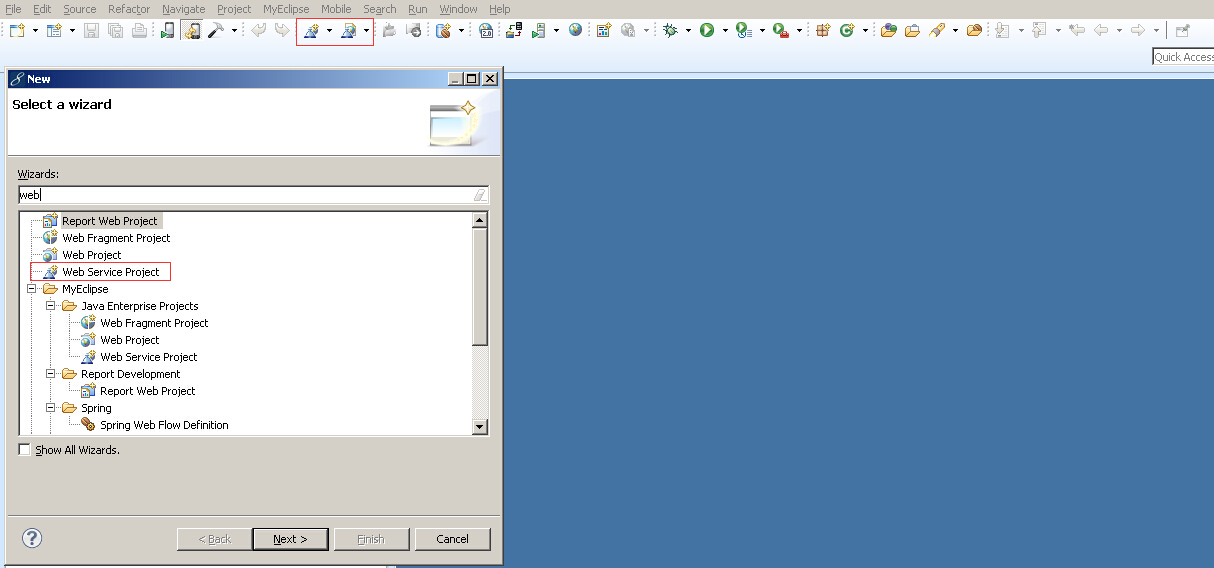1214x568 pixels.
Task: Open the New file icon dropdown arrow
Action: (x=35, y=31)
